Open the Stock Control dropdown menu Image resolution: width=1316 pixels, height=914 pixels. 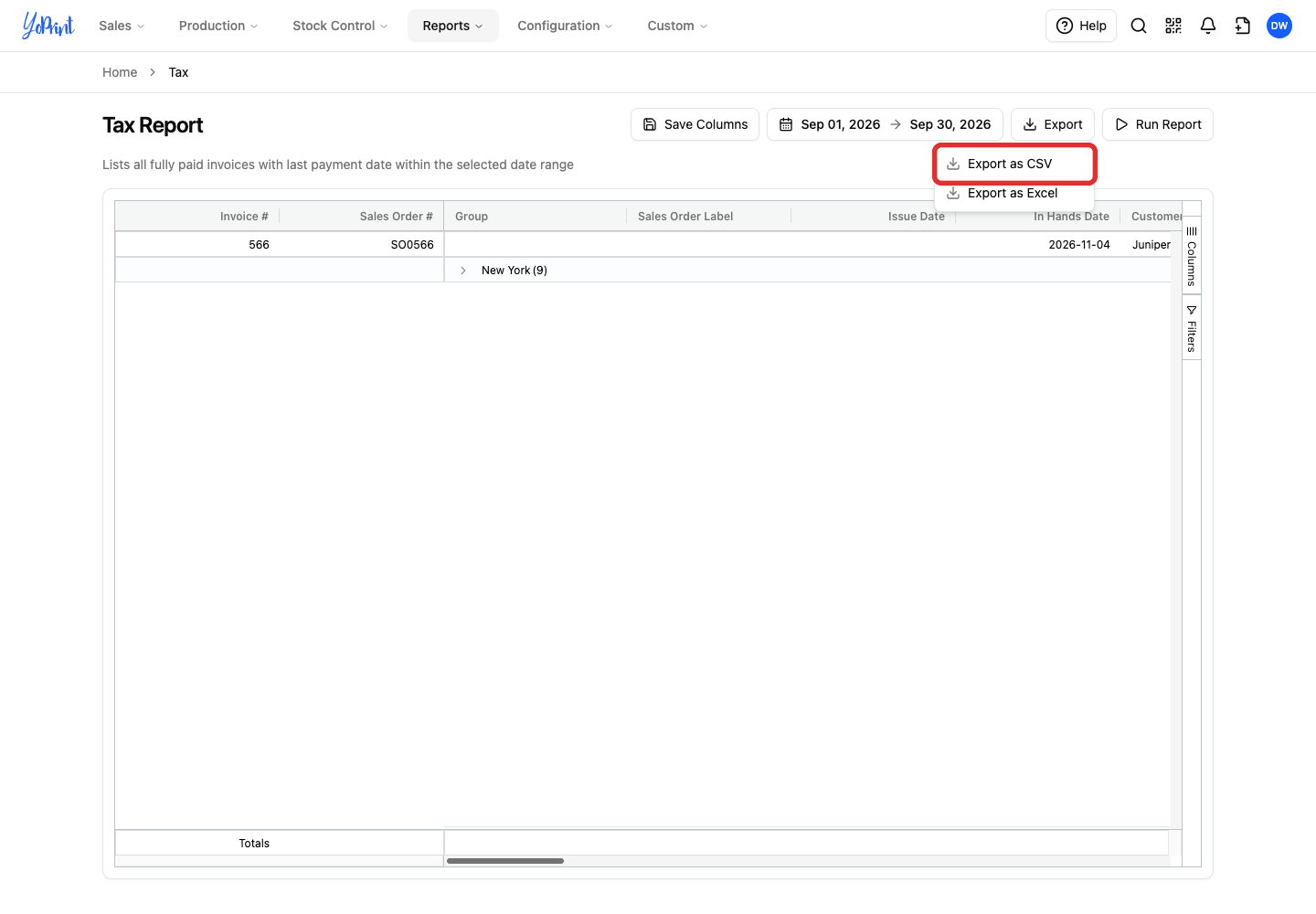[340, 26]
